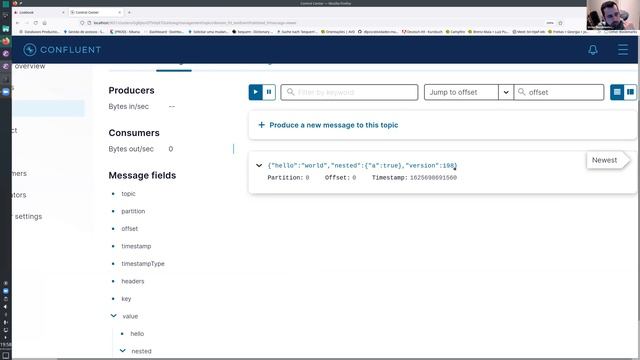Click the Timestamp value 1625698691560
The image size is (640, 360).
pyautogui.click(x=433, y=178)
